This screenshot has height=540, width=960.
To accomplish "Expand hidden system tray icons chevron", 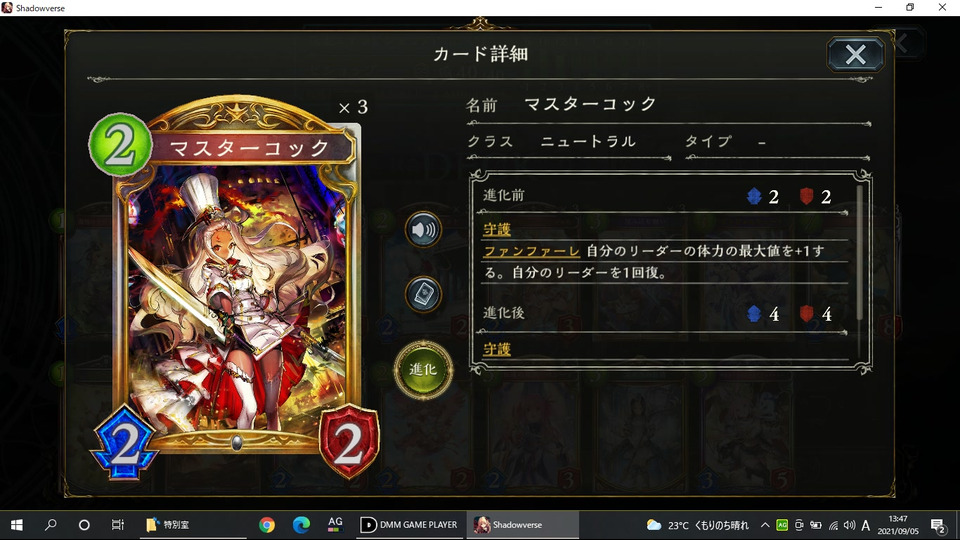I will click(765, 525).
